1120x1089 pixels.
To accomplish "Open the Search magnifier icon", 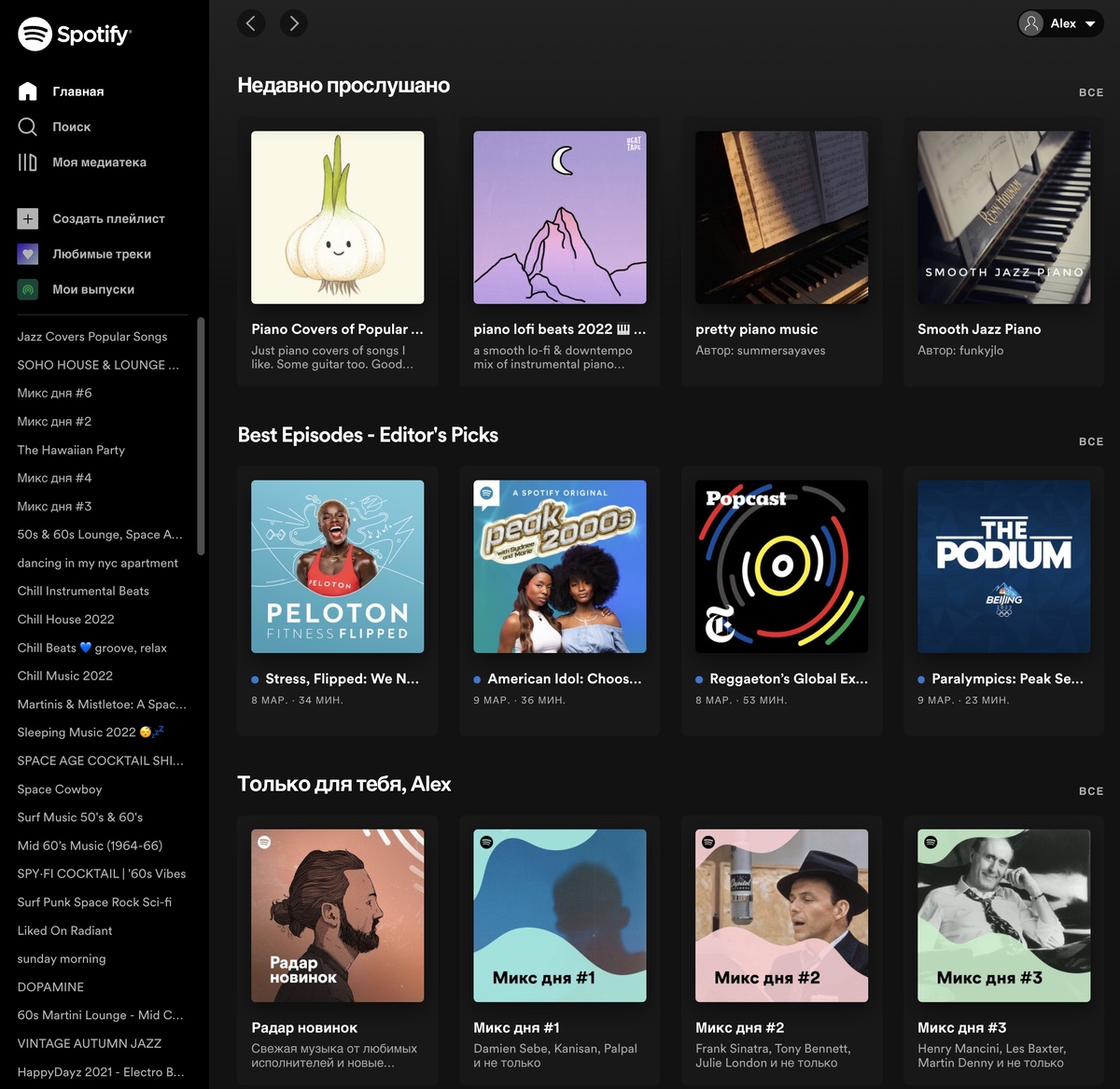I will coord(28,127).
